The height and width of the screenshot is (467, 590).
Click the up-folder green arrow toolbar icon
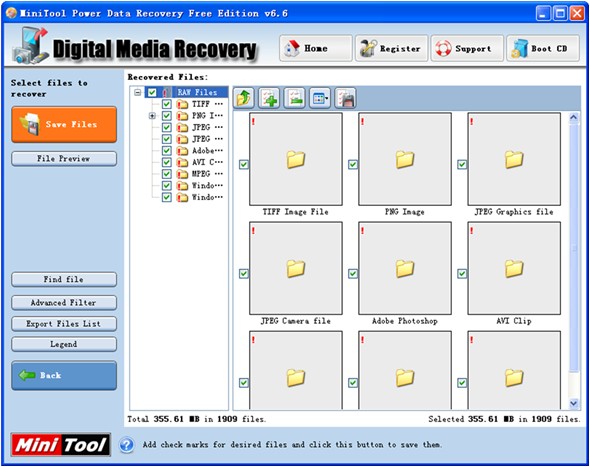click(244, 99)
